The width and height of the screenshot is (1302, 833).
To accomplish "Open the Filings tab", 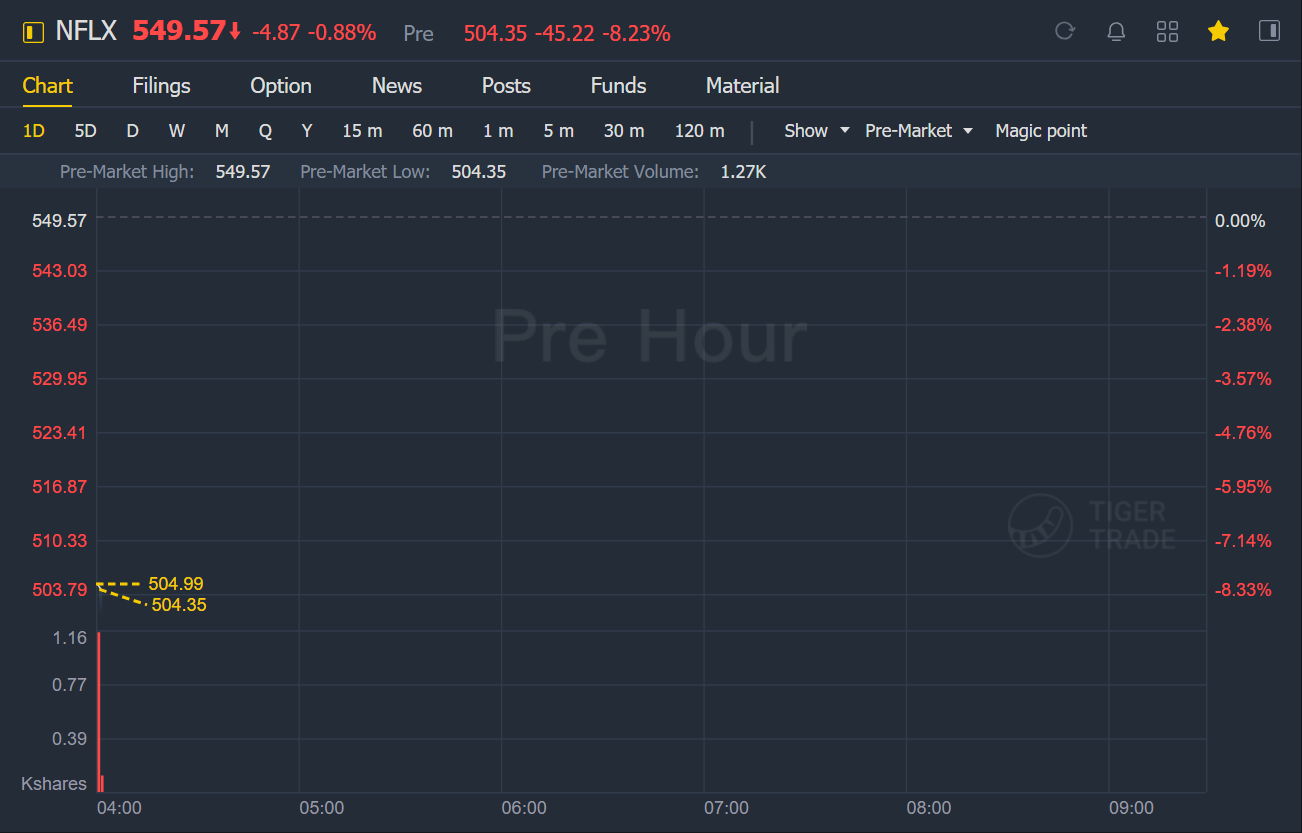I will pyautogui.click(x=161, y=86).
